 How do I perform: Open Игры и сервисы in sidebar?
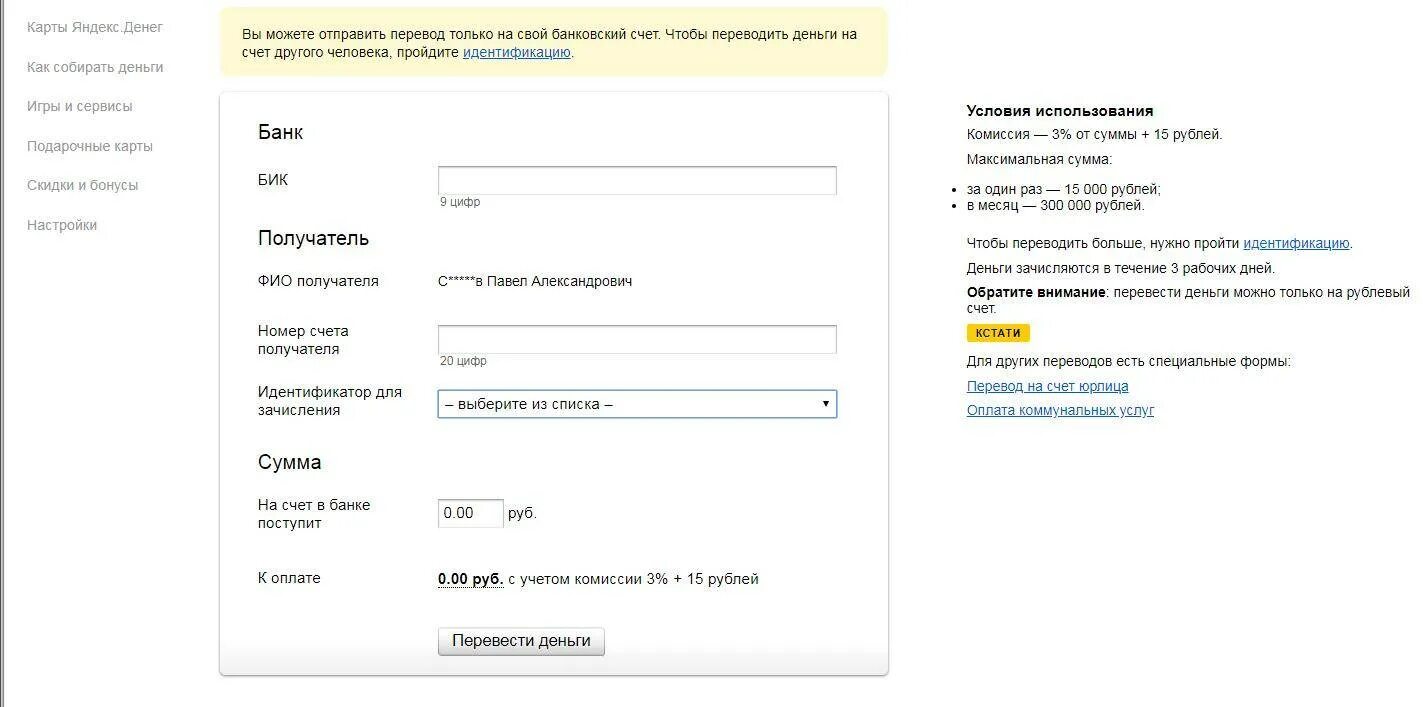[80, 106]
